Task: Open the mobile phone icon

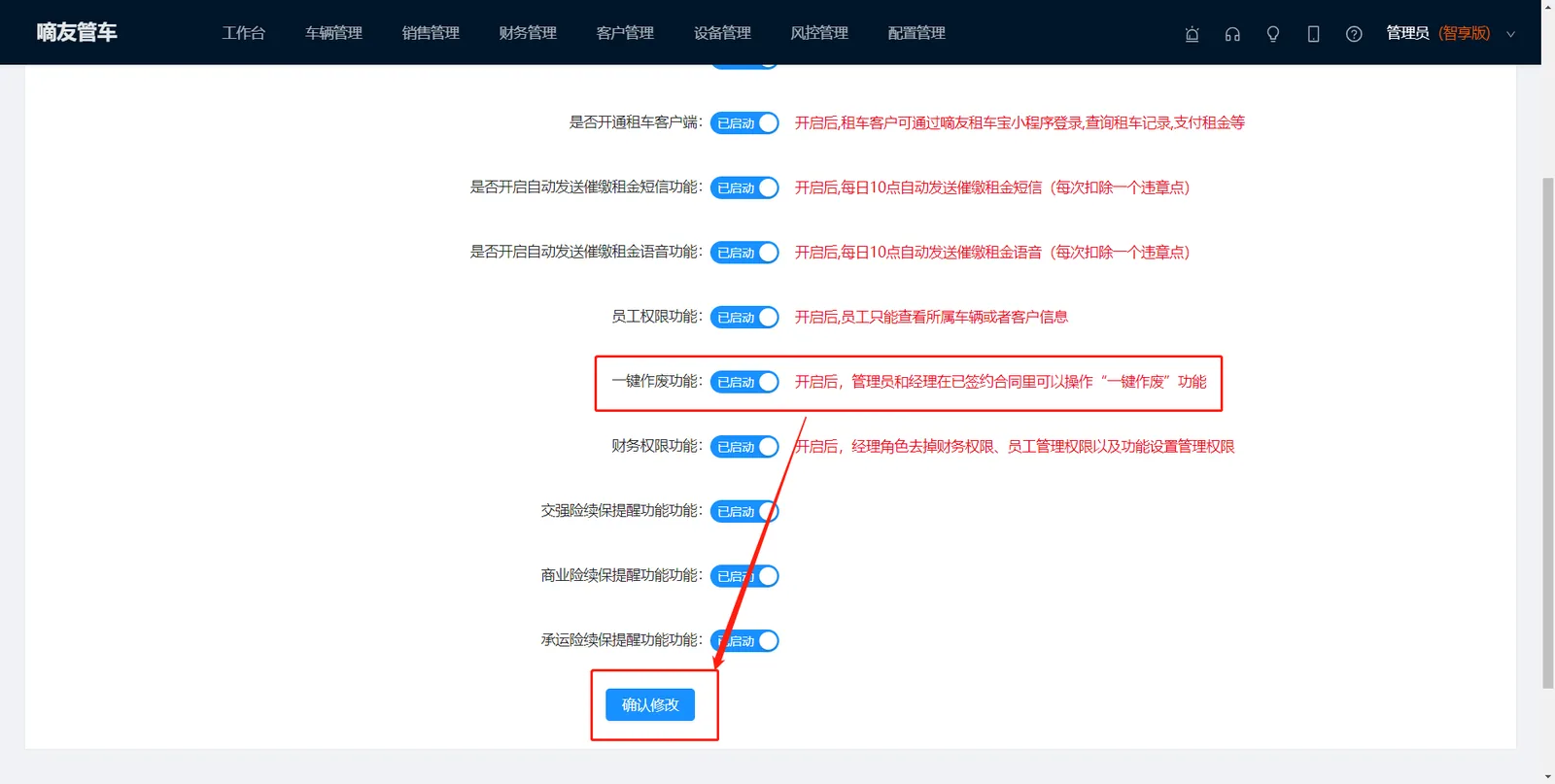Action: coord(1313,34)
